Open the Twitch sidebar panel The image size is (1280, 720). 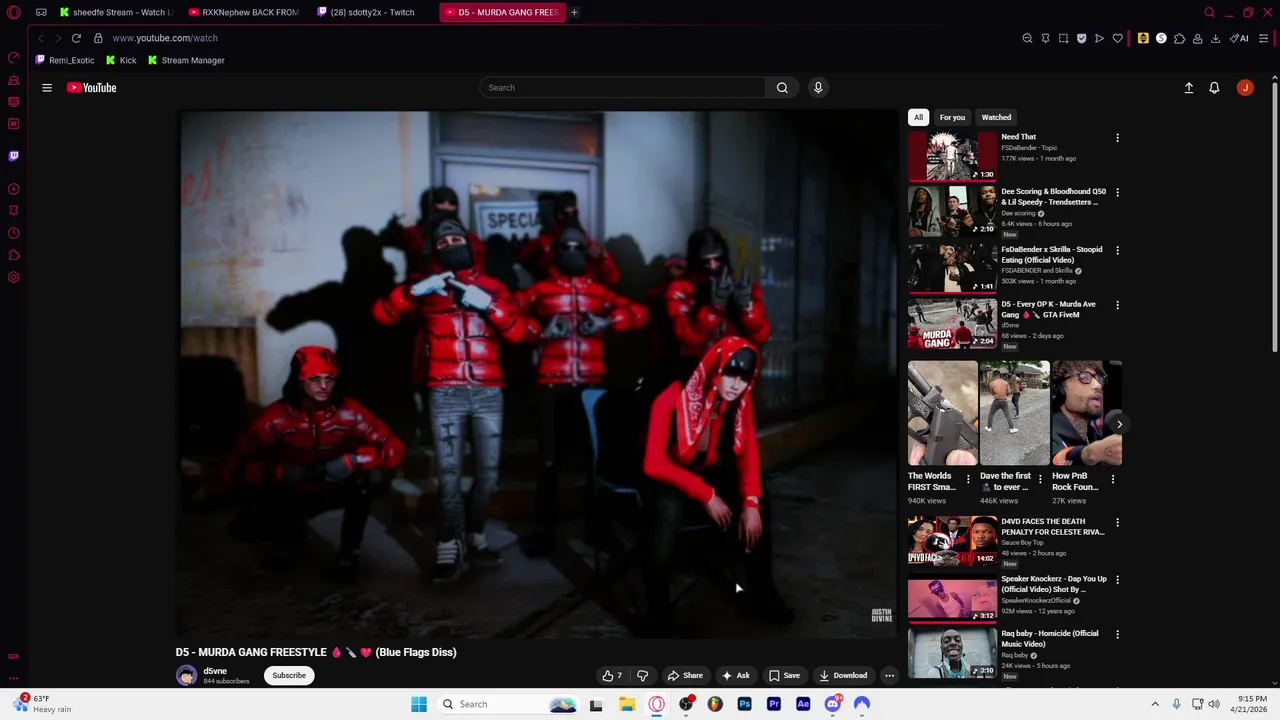click(13, 156)
